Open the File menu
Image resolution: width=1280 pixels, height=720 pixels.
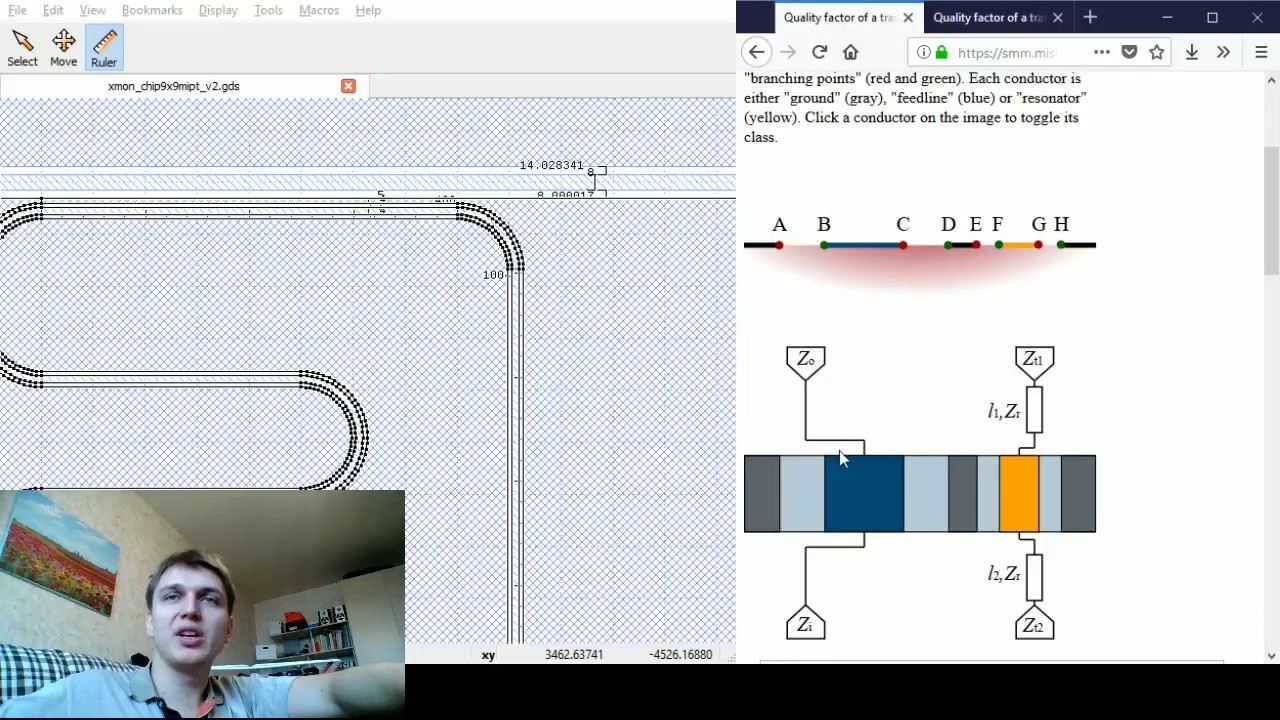coord(17,10)
